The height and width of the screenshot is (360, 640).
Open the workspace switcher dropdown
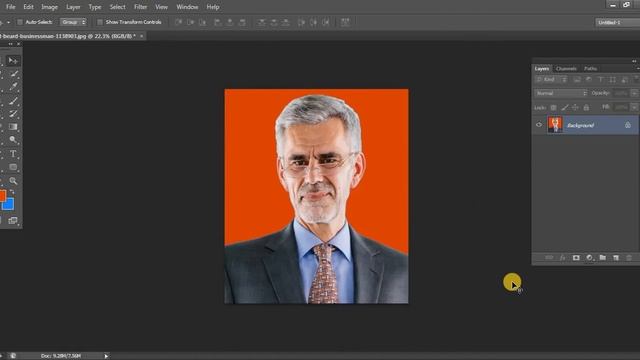pos(618,22)
